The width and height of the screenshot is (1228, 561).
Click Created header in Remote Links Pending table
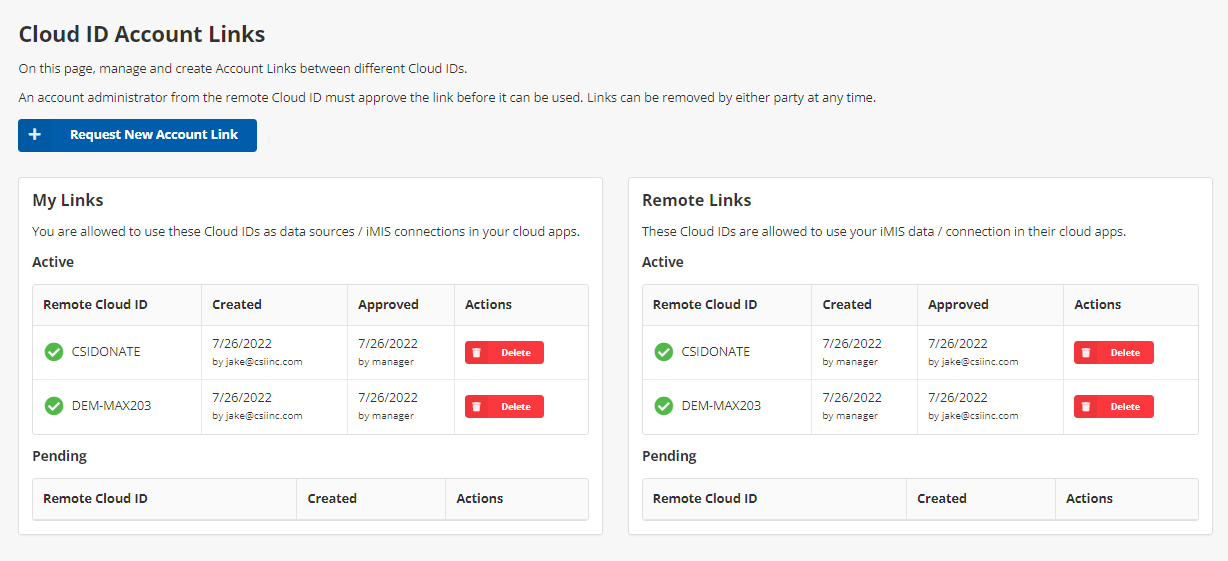point(941,499)
